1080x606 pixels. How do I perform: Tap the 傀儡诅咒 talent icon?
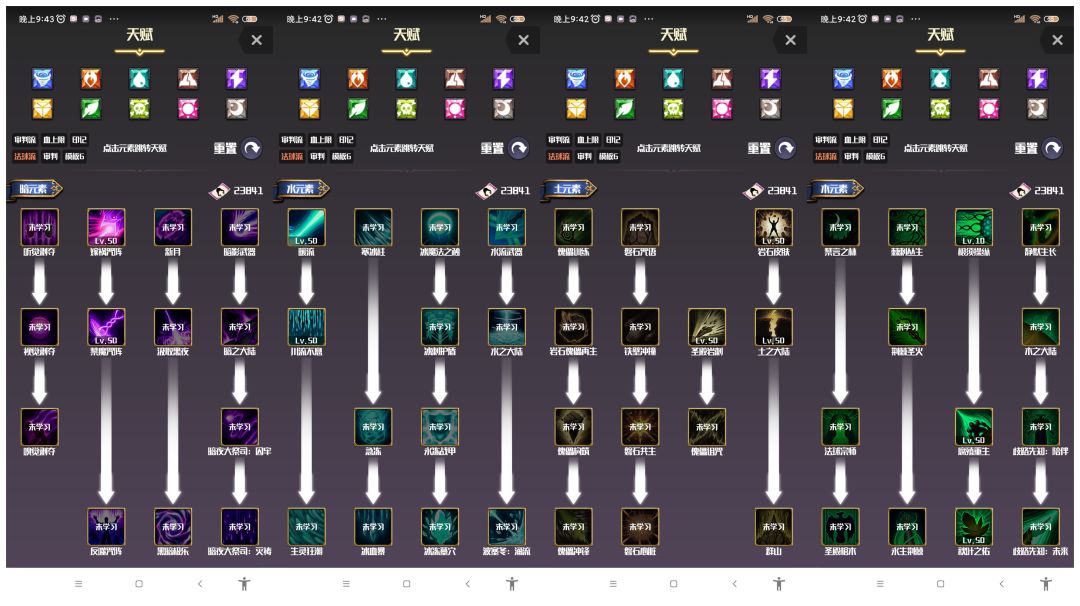[x=707, y=427]
